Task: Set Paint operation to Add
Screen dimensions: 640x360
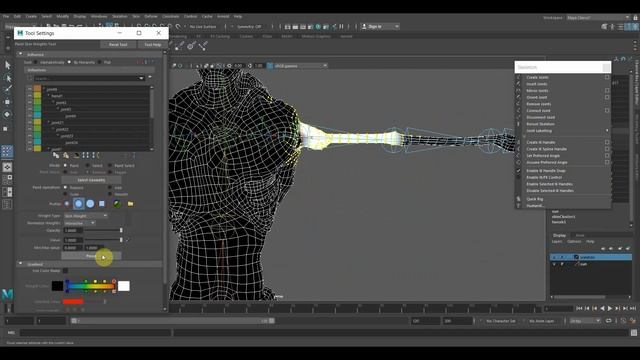Action: (x=110, y=188)
